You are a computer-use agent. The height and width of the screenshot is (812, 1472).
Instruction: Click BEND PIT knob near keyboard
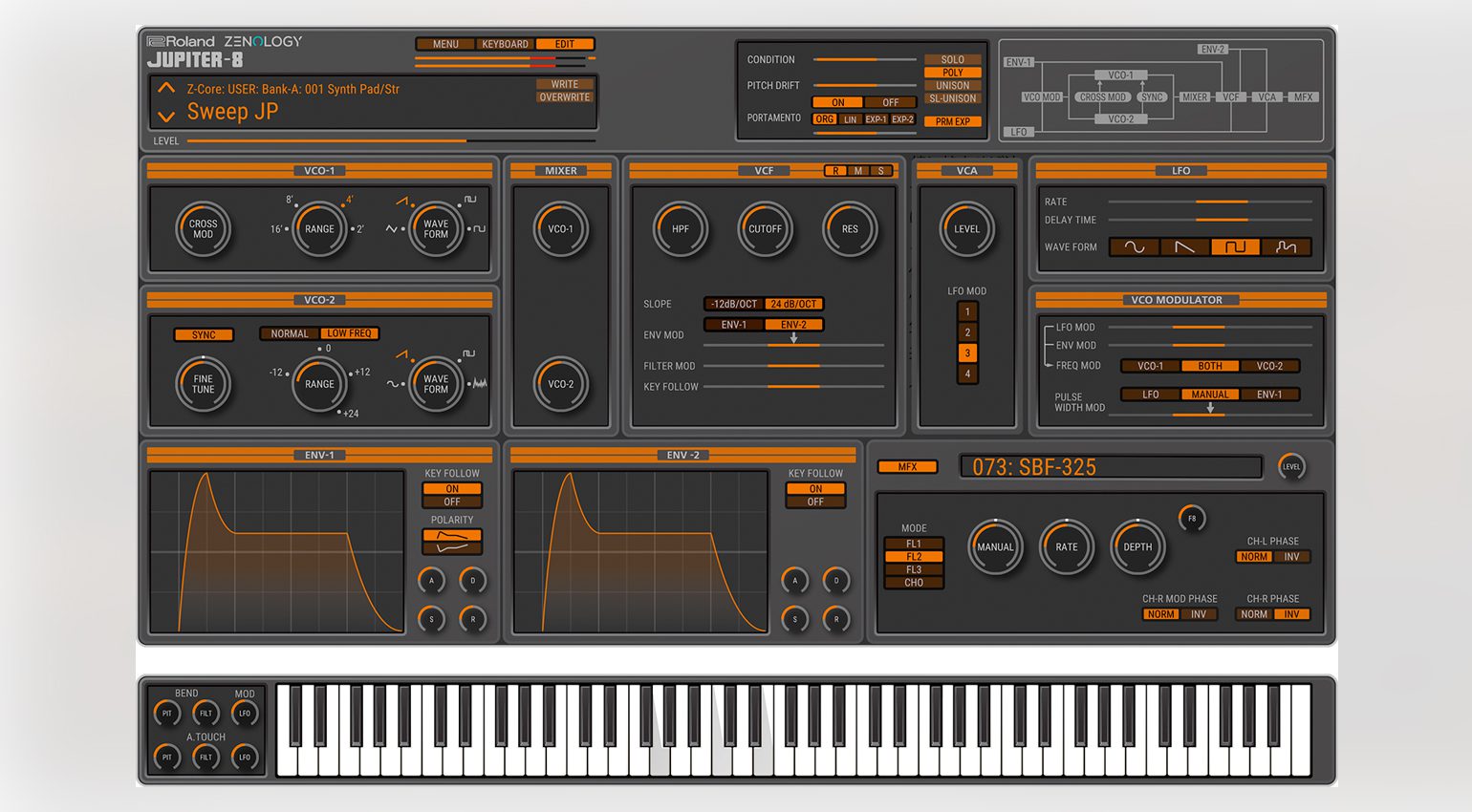166,713
